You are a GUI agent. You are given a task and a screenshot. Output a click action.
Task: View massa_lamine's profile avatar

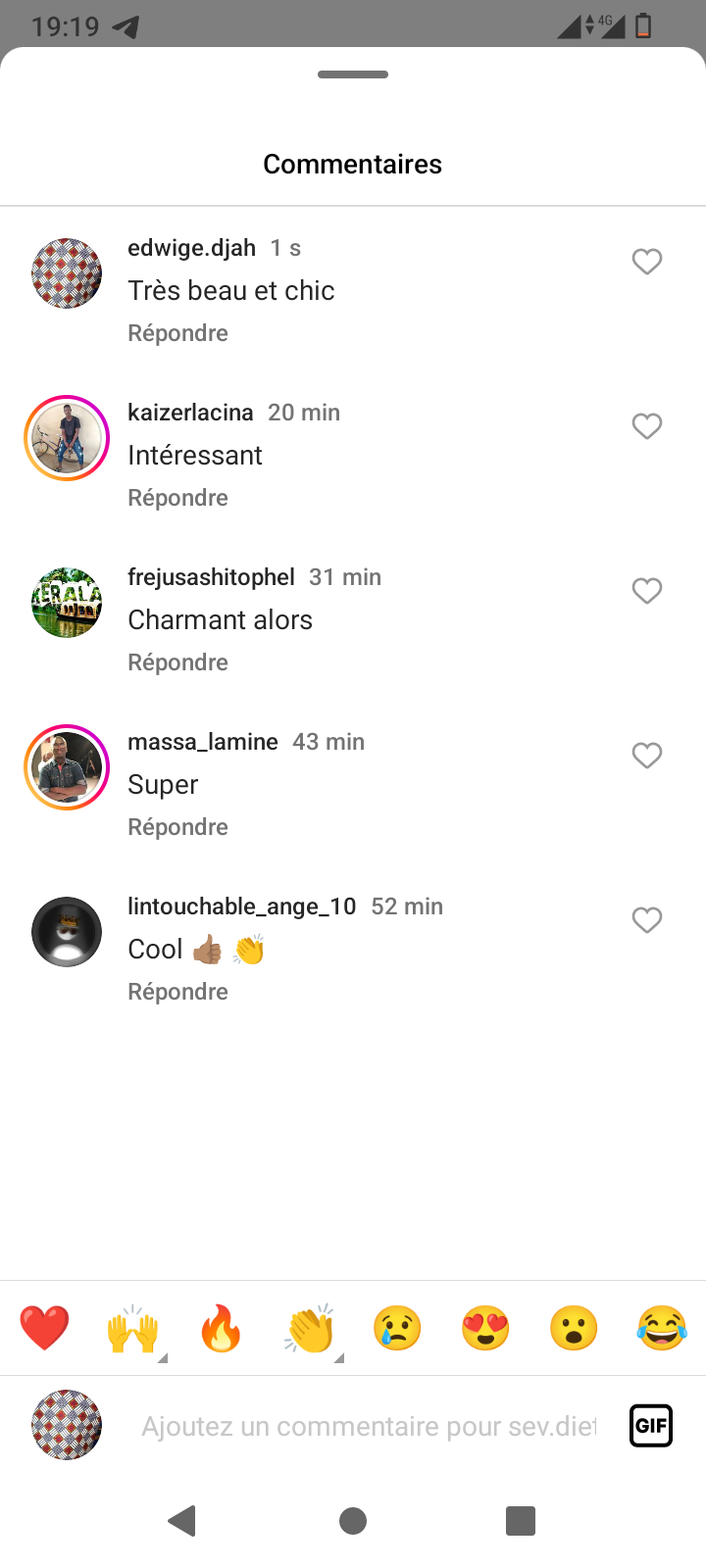pyautogui.click(x=67, y=767)
